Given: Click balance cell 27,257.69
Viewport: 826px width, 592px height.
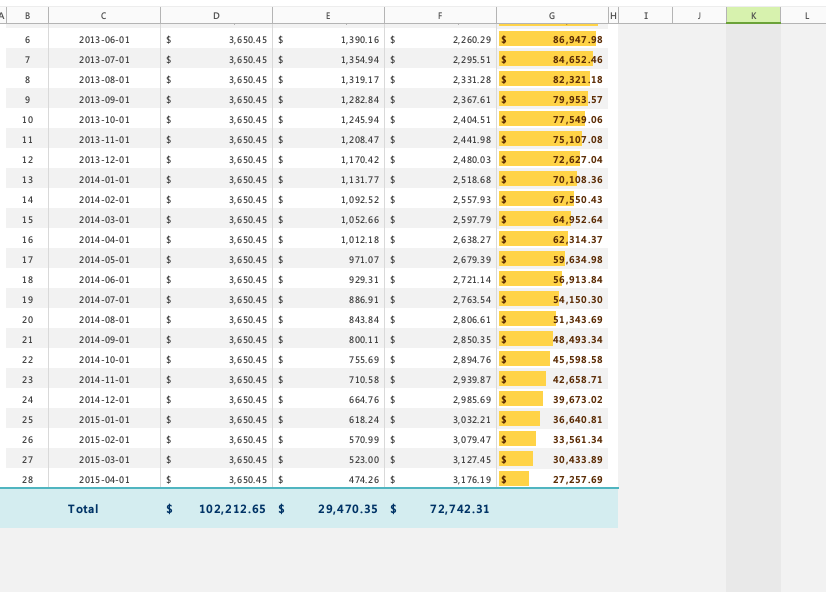Looking at the screenshot, I should 552,480.
